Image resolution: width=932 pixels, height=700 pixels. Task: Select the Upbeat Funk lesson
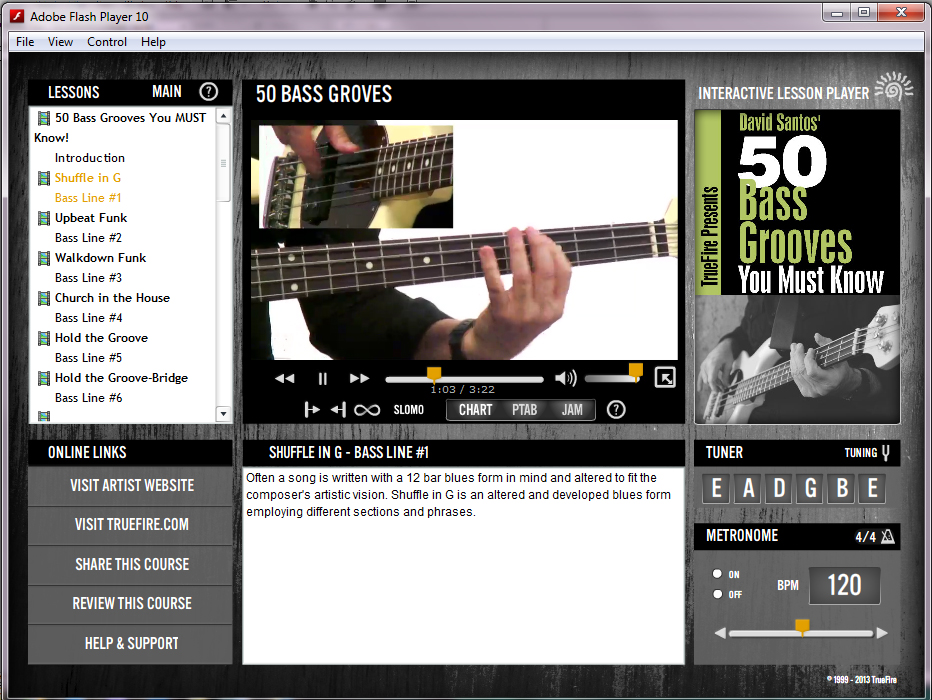coord(91,218)
